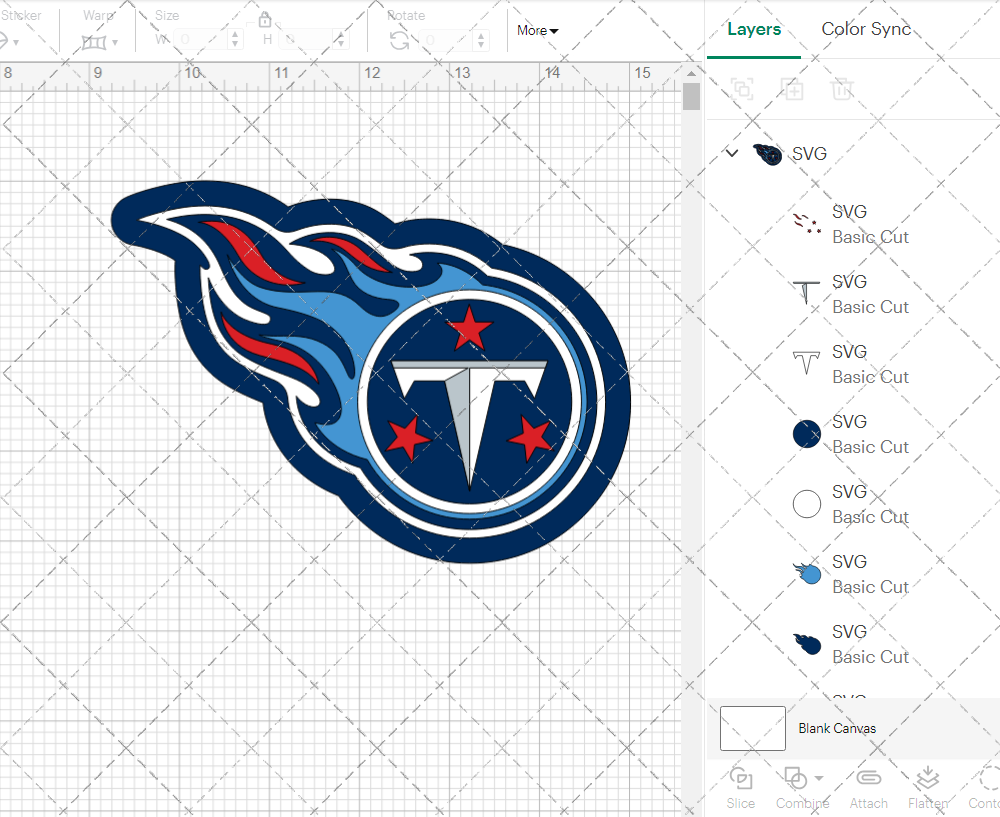Click the Size height input field

pos(305,40)
